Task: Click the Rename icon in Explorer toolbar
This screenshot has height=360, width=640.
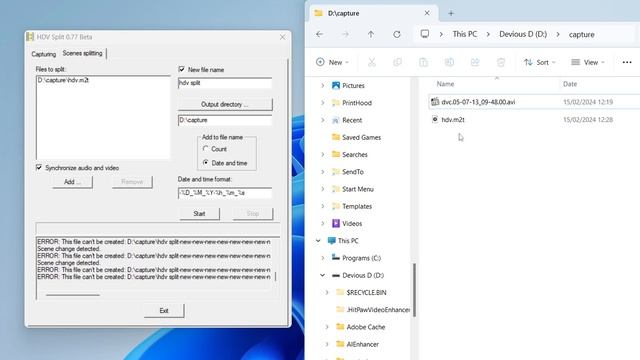Action: click(x=449, y=62)
